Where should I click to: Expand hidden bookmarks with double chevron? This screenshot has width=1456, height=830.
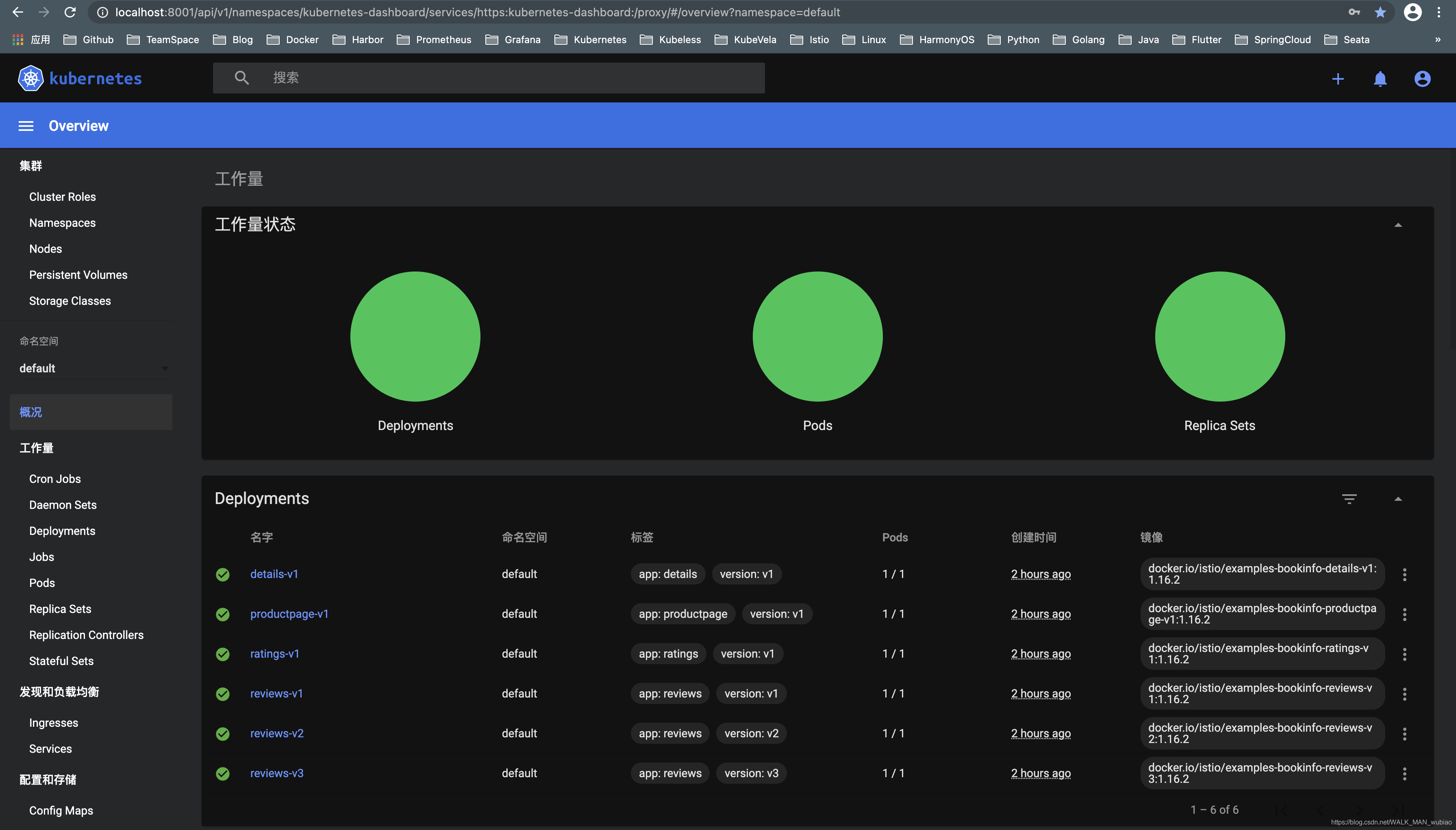click(1437, 39)
